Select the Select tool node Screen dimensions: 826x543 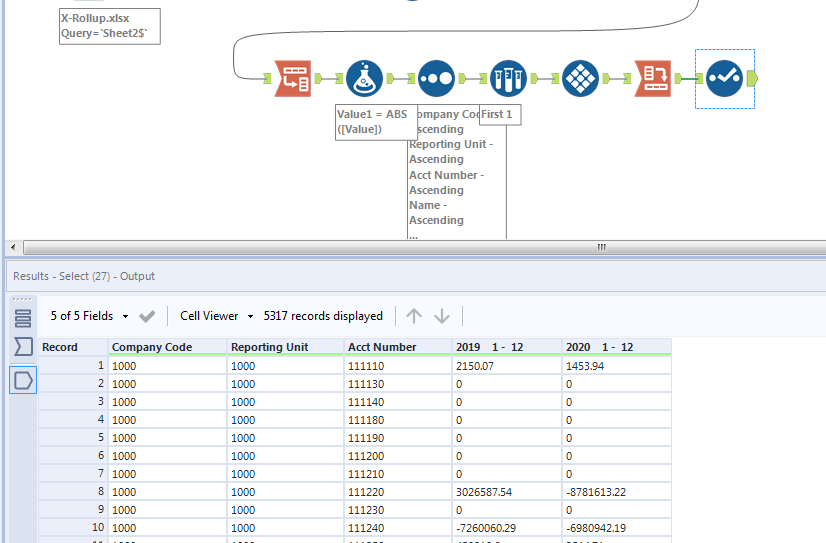724,78
